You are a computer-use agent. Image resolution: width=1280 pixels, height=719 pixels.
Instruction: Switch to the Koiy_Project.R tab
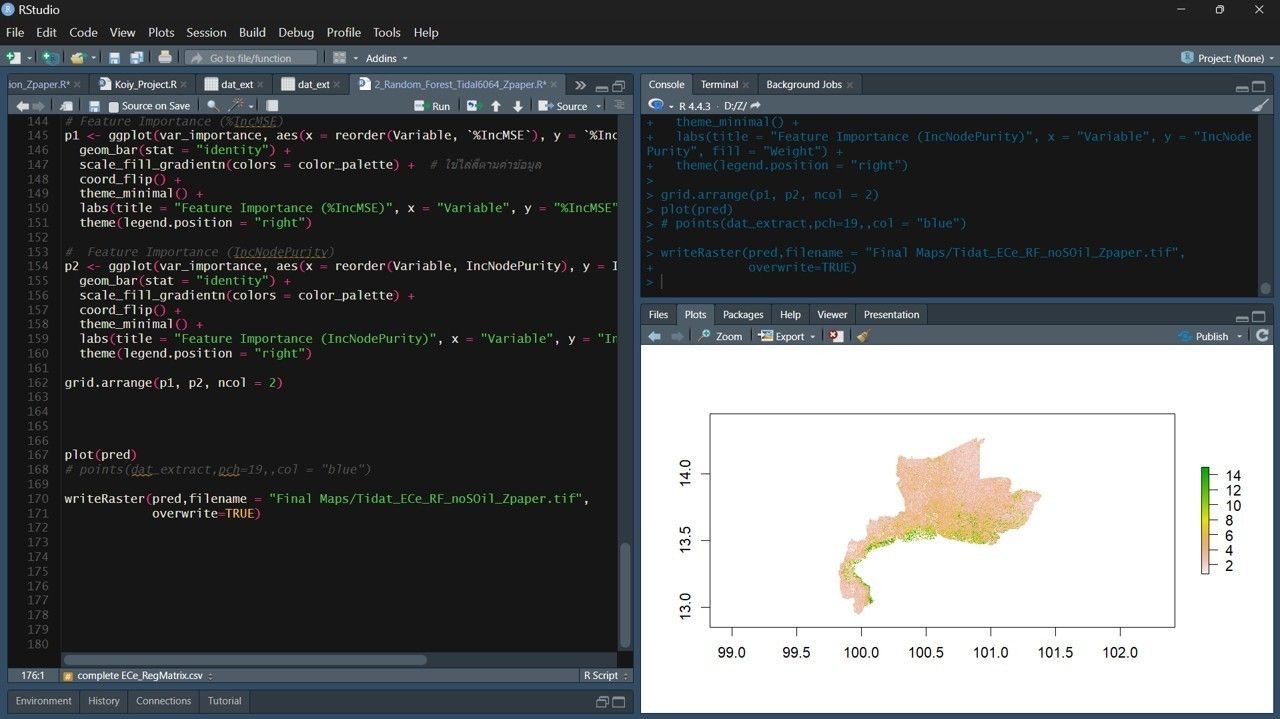tap(145, 85)
